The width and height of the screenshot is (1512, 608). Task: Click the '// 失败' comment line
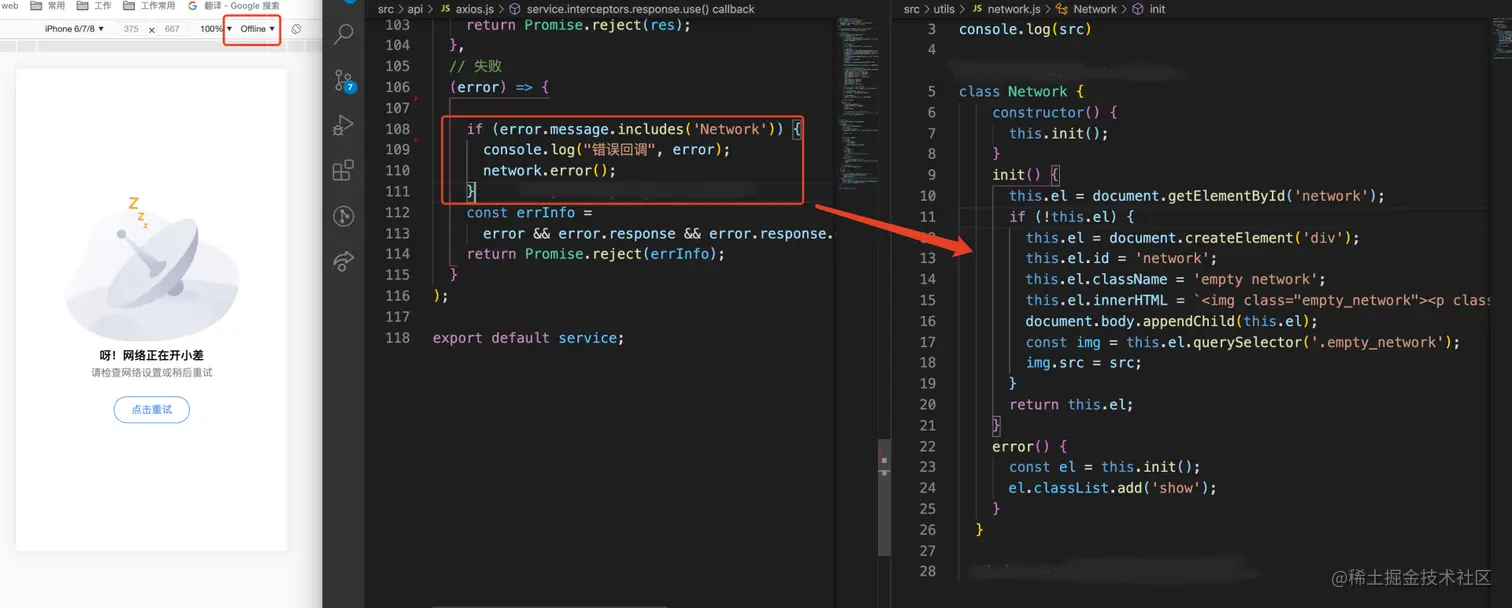point(475,66)
